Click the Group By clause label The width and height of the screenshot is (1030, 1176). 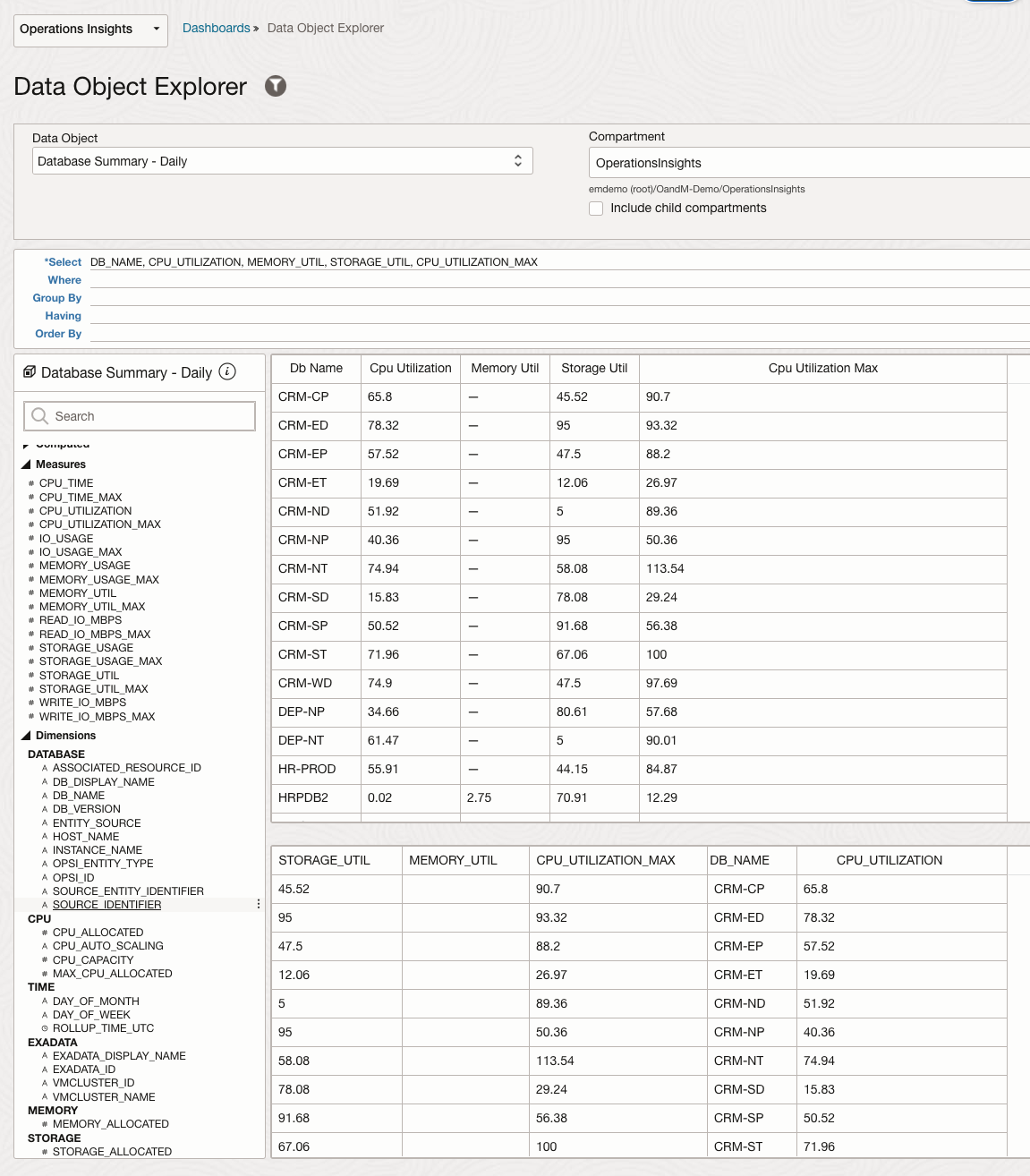(x=56, y=297)
